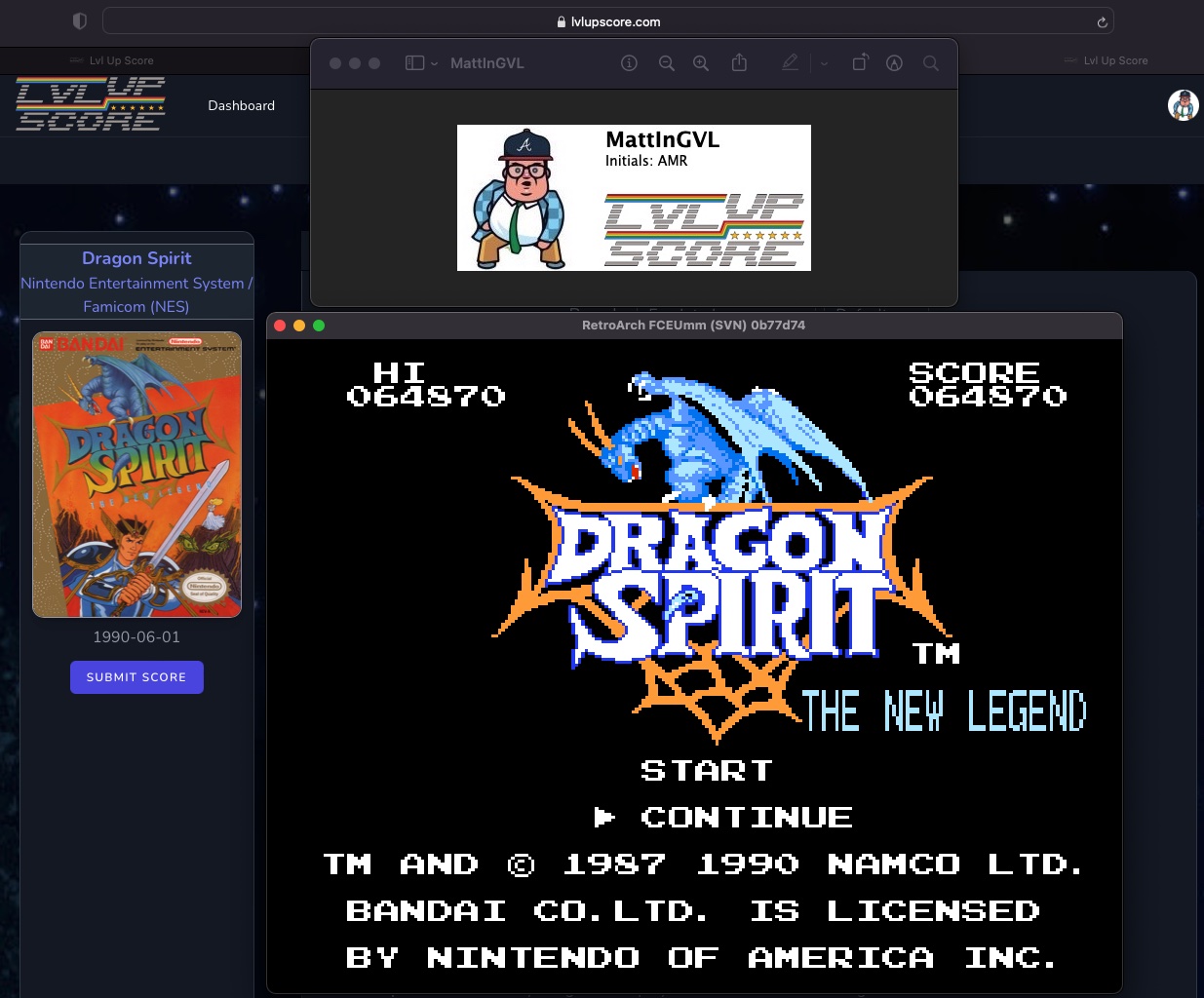Show the Markup toolbar in Preview
This screenshot has width=1204, height=998.
(x=894, y=63)
